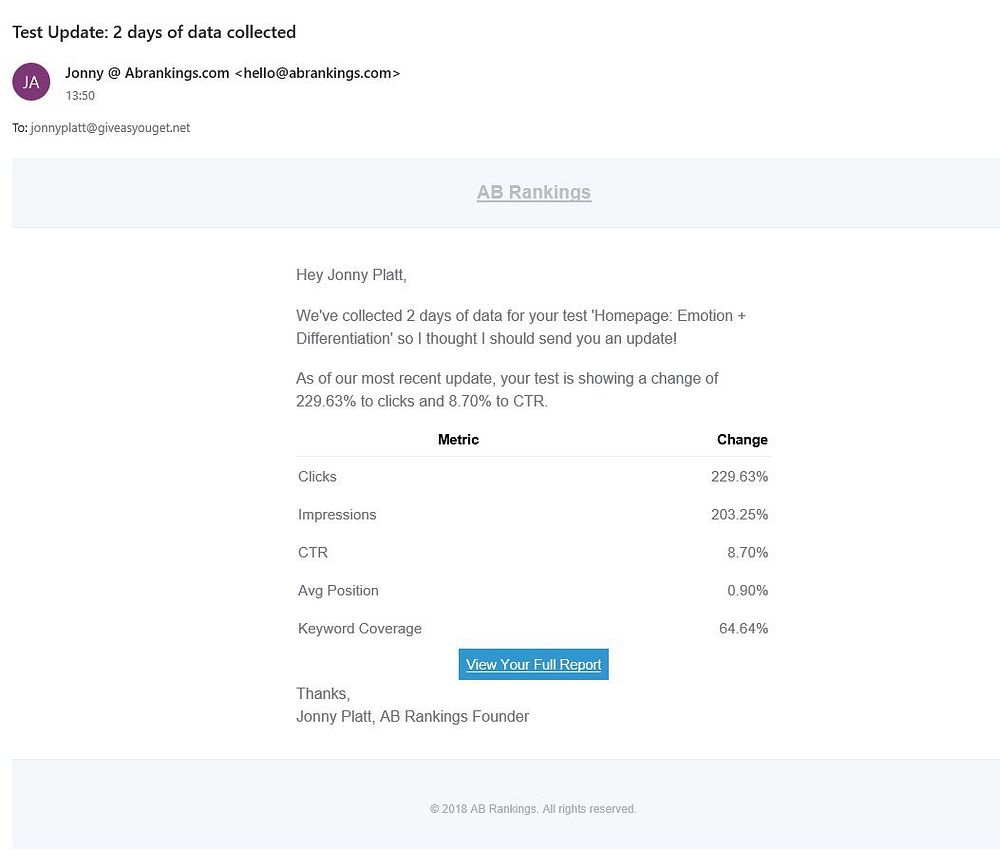The height and width of the screenshot is (868, 1000).
Task: Click the recipient address jonnyplatt@giveasyouget.net
Action: [x=110, y=128]
